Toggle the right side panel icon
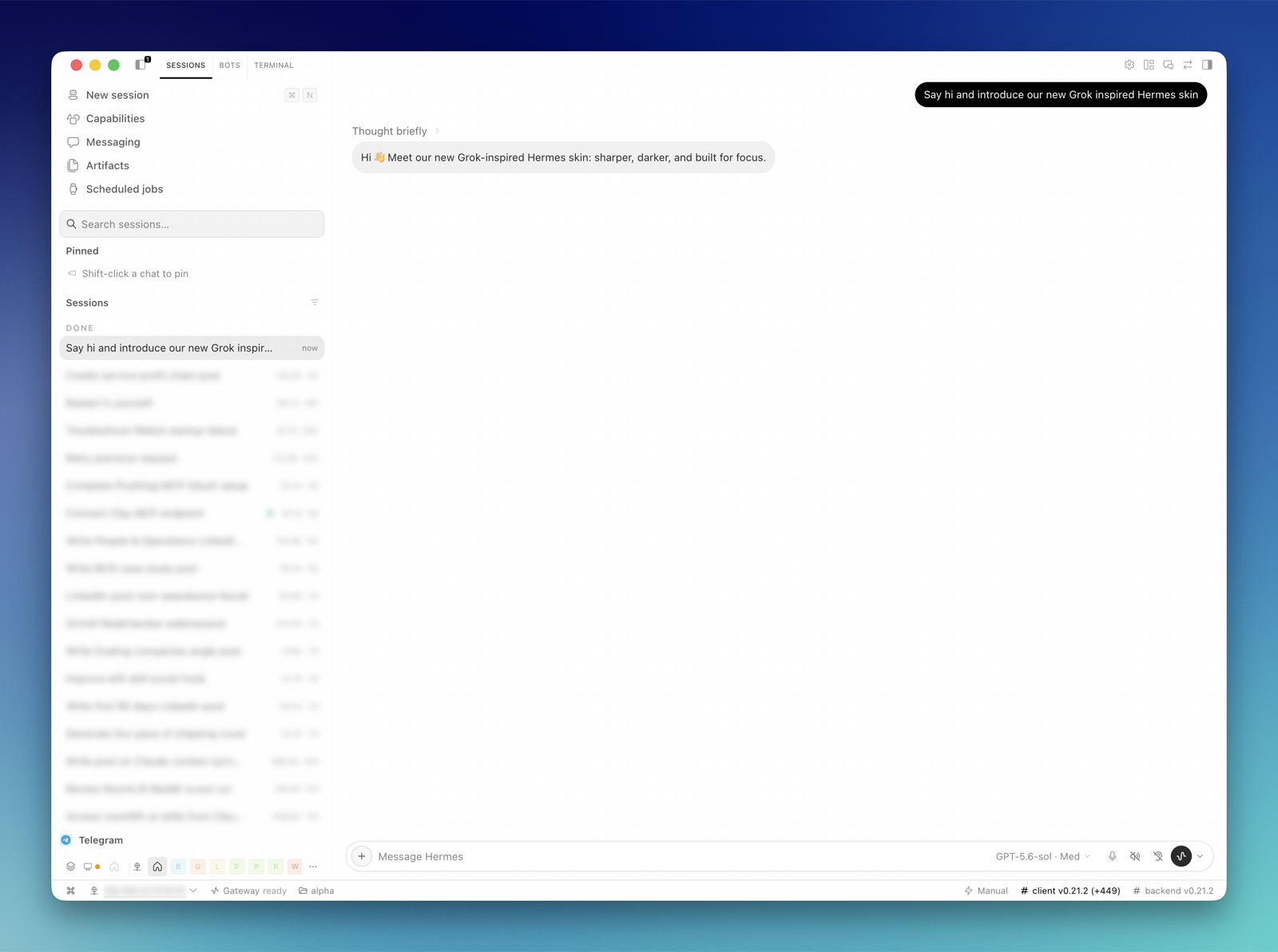 [x=1207, y=65]
